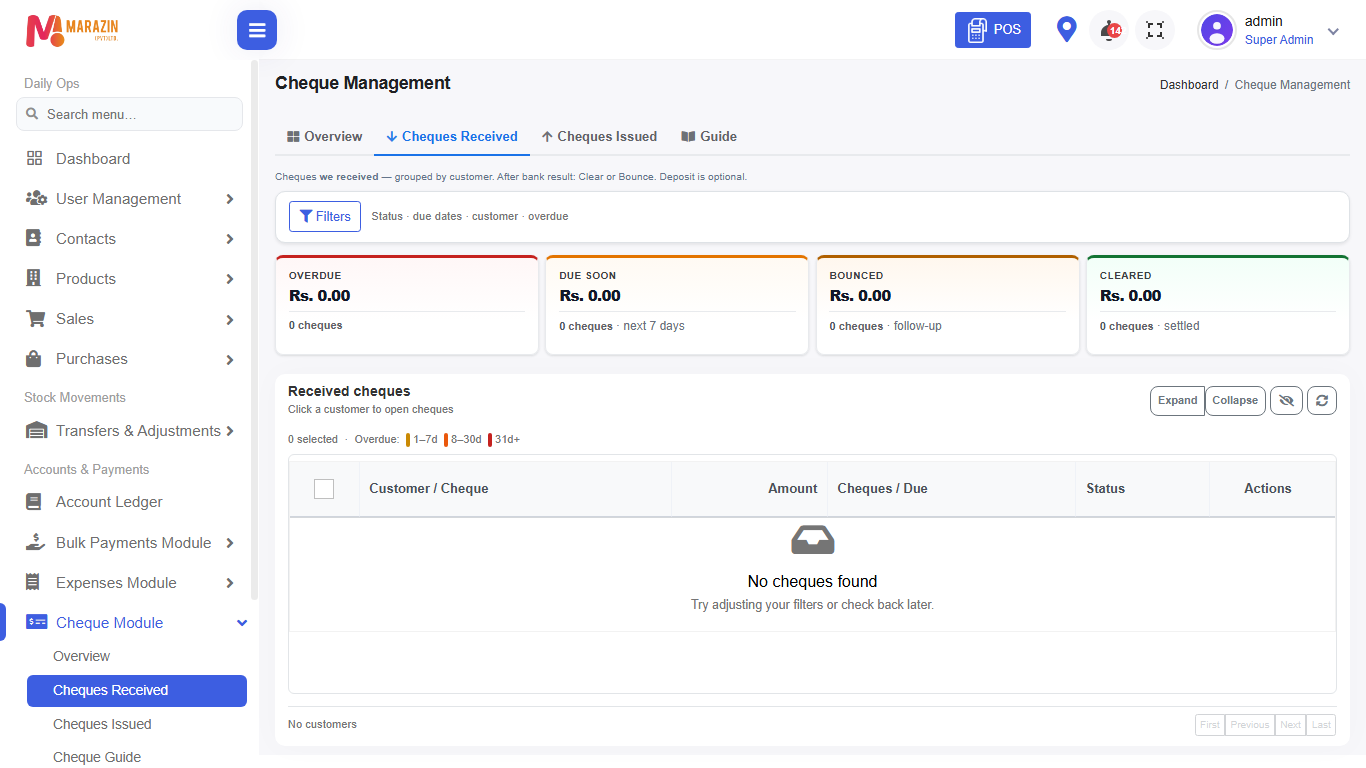
Task: Toggle fullscreen mode icon
Action: 1155,30
